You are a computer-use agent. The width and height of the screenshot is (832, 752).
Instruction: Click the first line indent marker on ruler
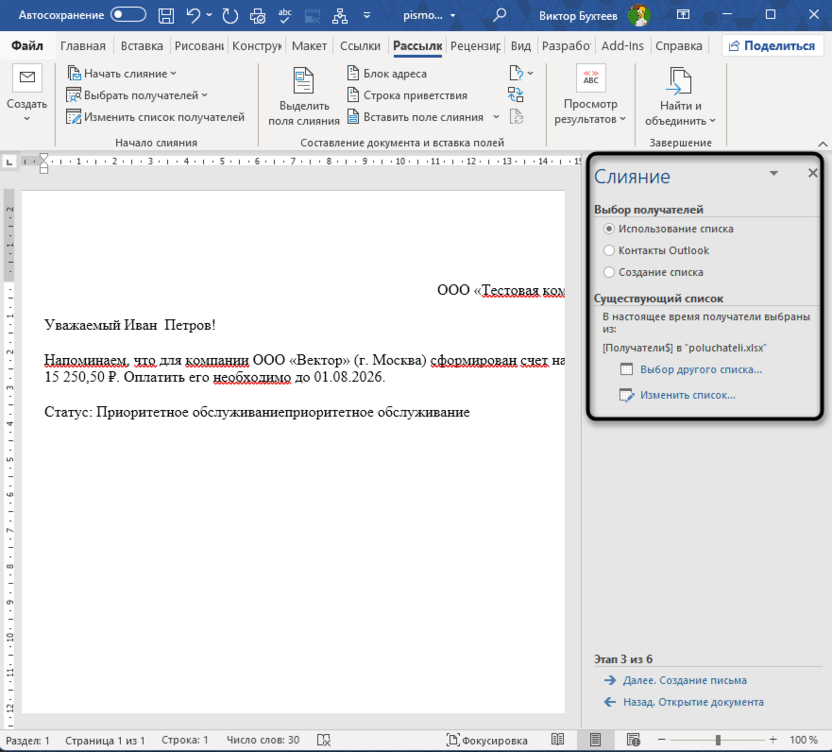click(44, 158)
